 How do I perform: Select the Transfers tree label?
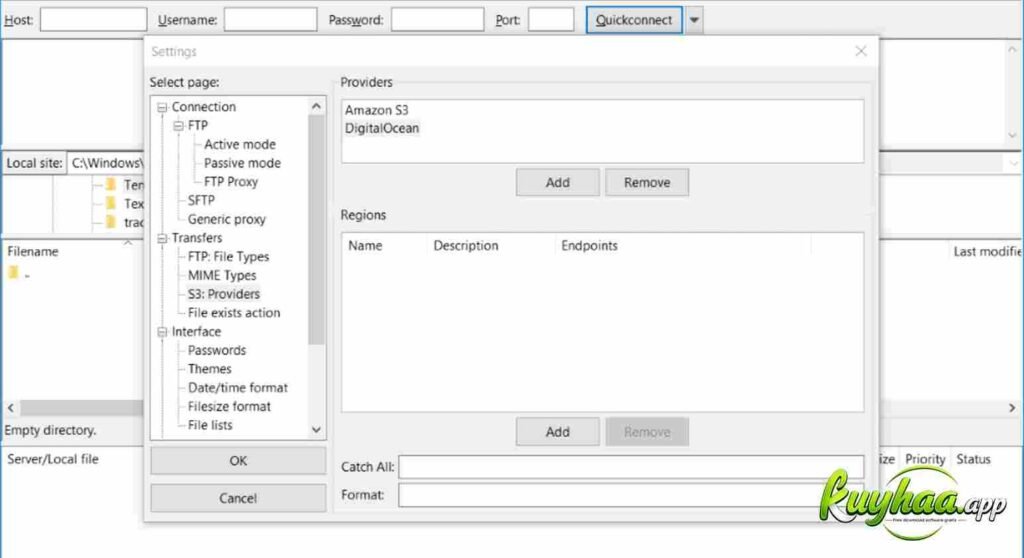click(x=197, y=238)
